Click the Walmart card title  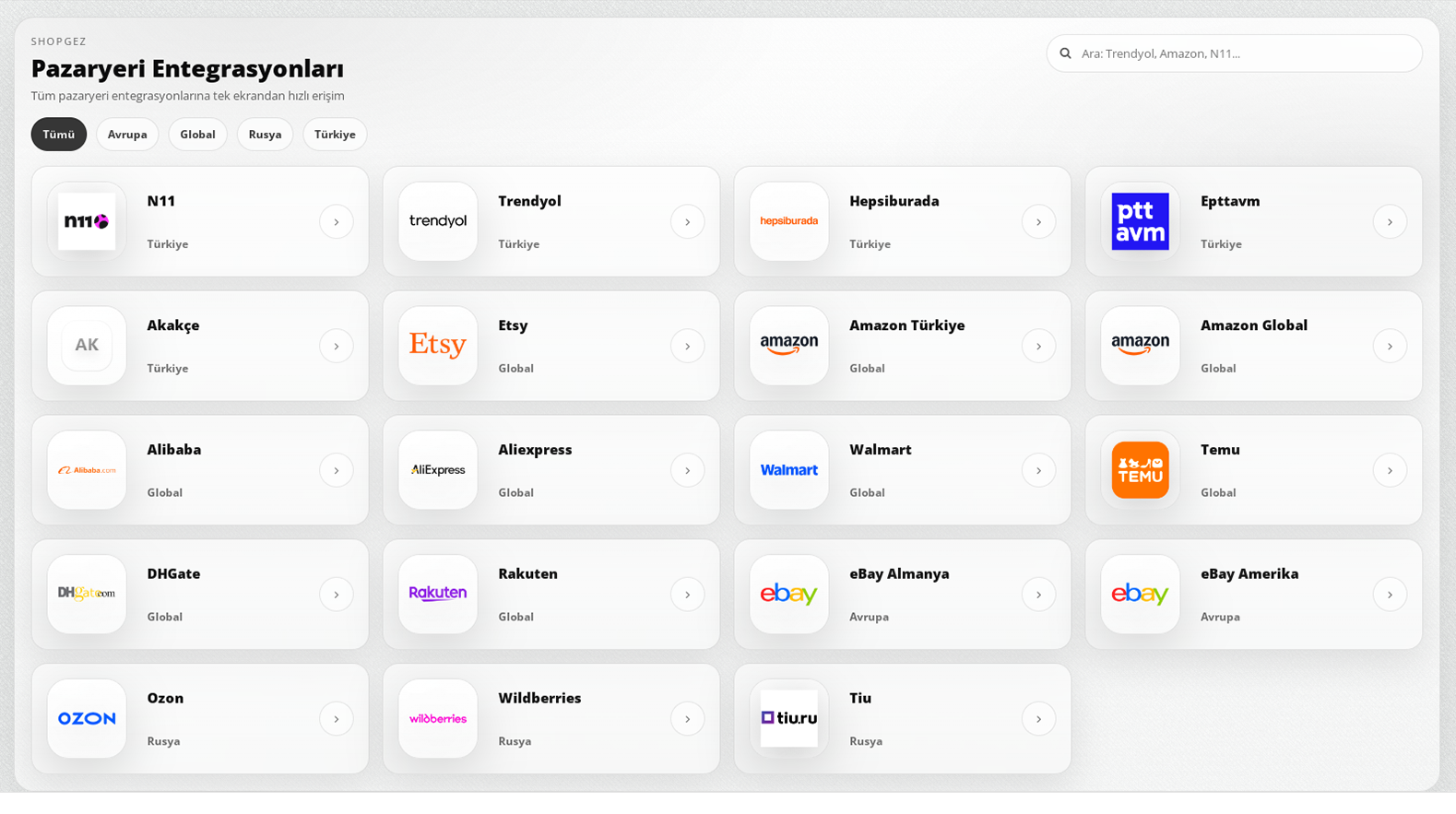[880, 450]
